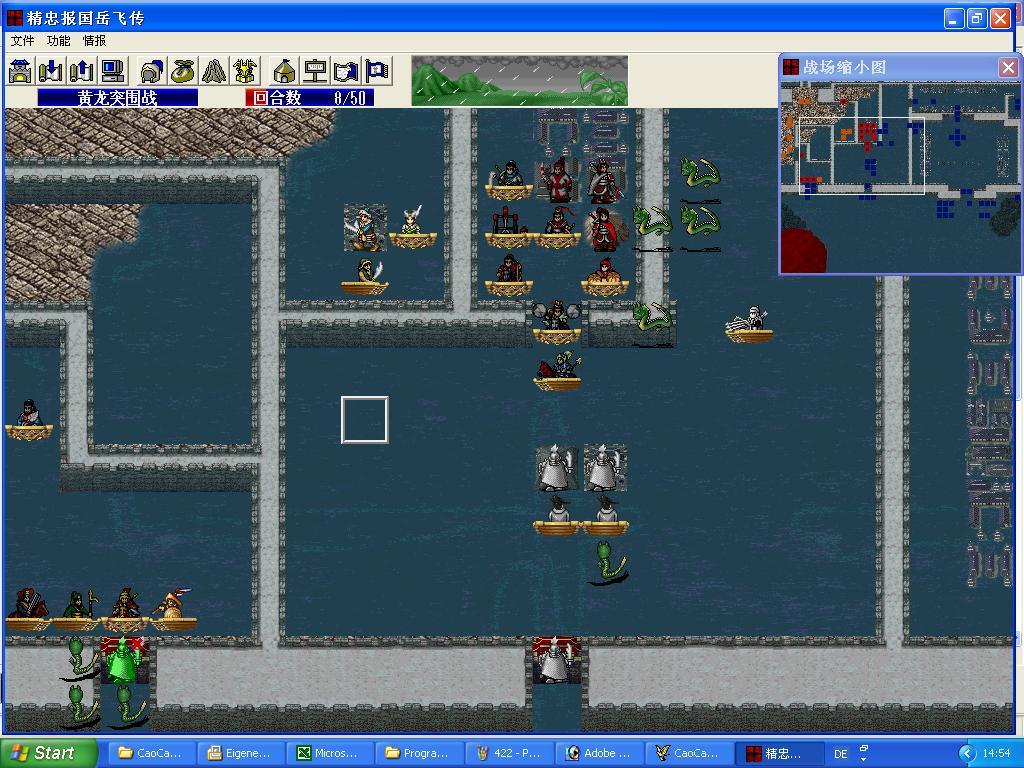Open the 情报 menu

pyautogui.click(x=94, y=40)
